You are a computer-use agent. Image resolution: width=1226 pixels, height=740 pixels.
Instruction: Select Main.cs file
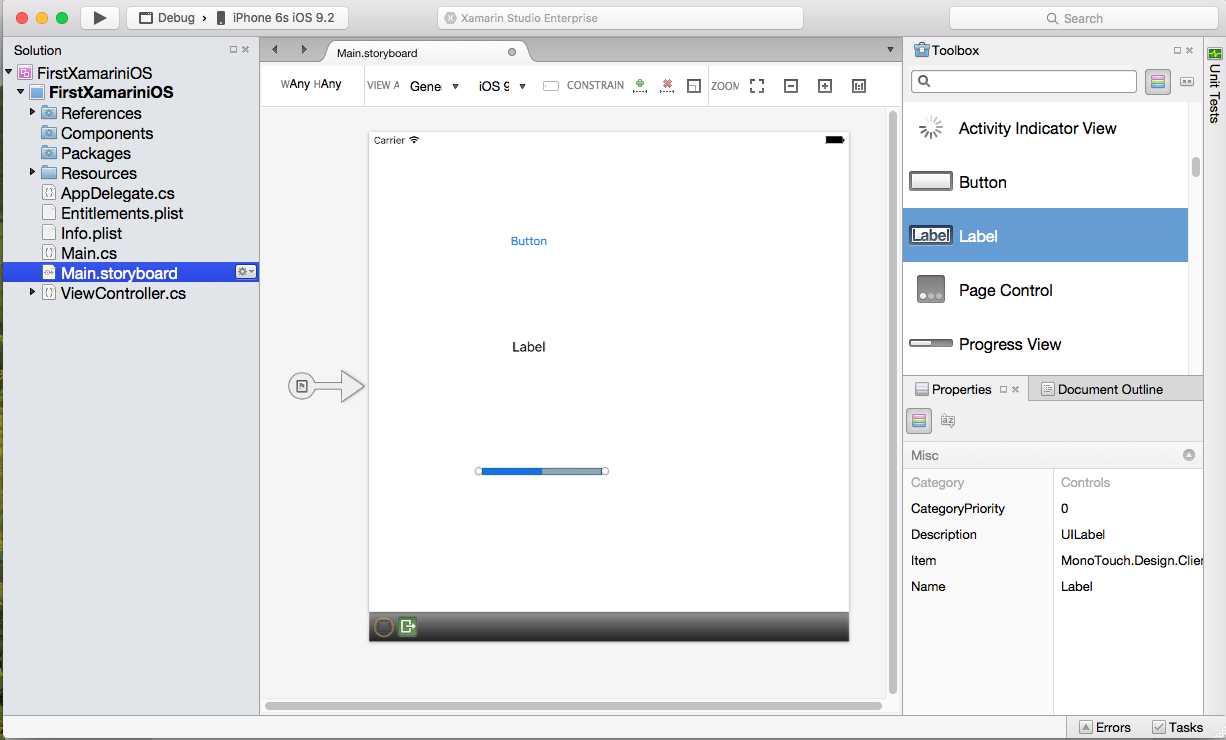pos(89,253)
